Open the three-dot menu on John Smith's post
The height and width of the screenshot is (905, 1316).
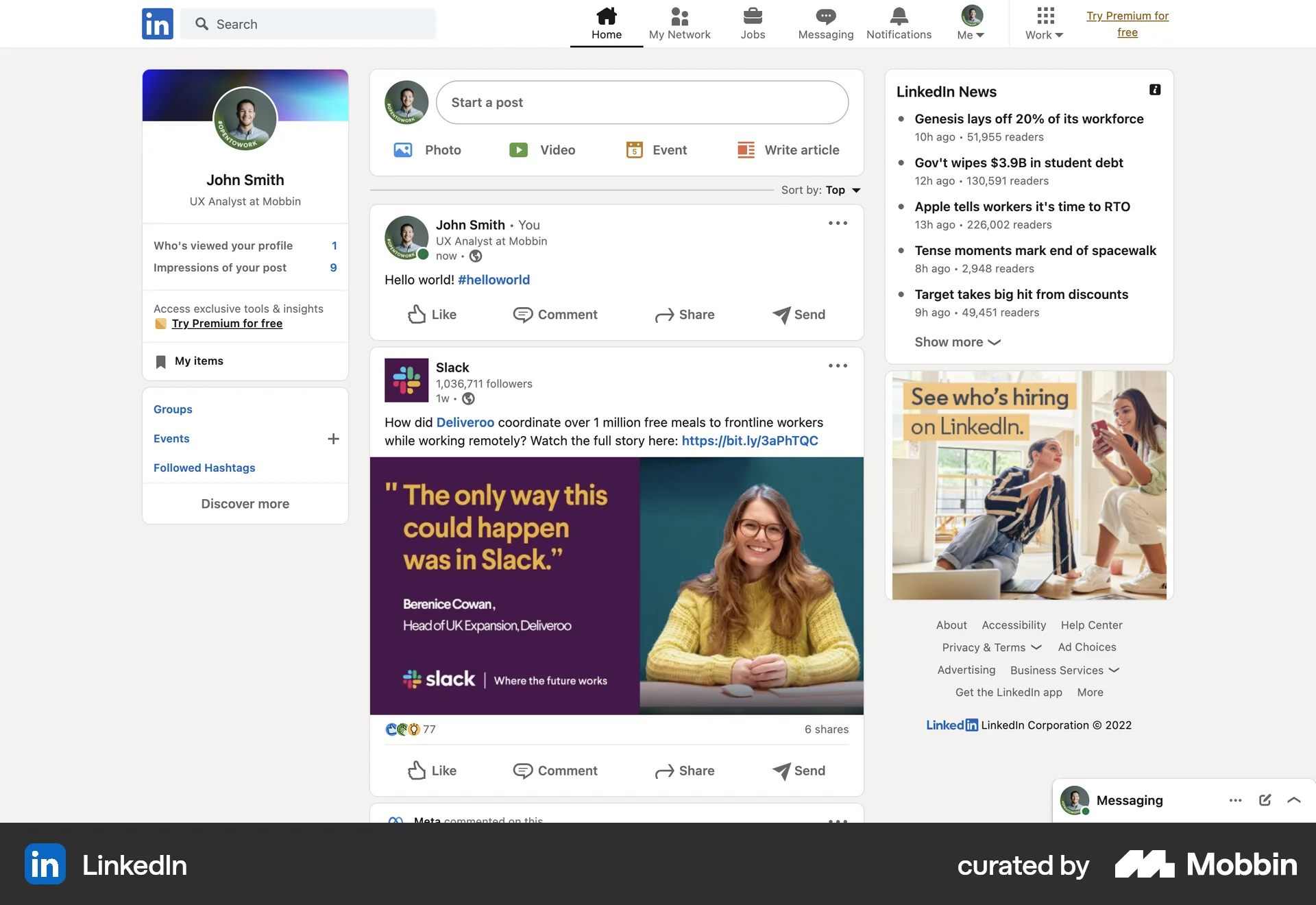coord(837,223)
